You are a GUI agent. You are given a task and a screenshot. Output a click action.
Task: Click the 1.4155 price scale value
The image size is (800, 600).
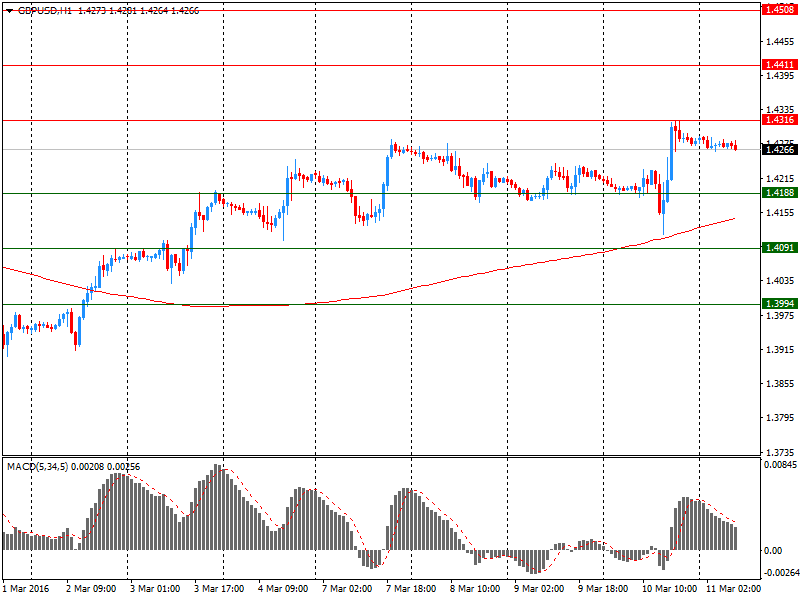click(781, 213)
